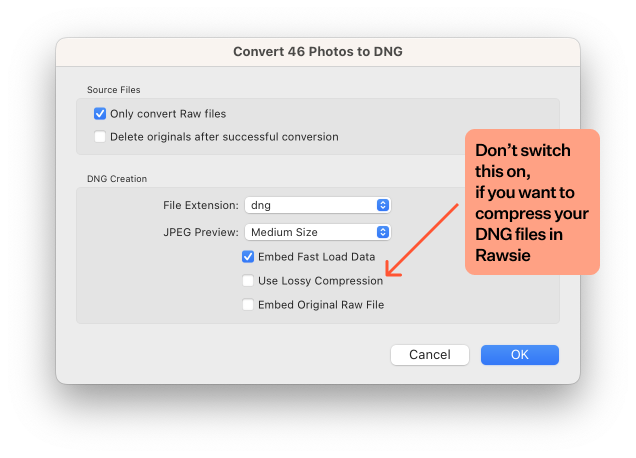Check the Embed Original Raw File box
Viewport: 636px width, 458px height.
(x=248, y=305)
